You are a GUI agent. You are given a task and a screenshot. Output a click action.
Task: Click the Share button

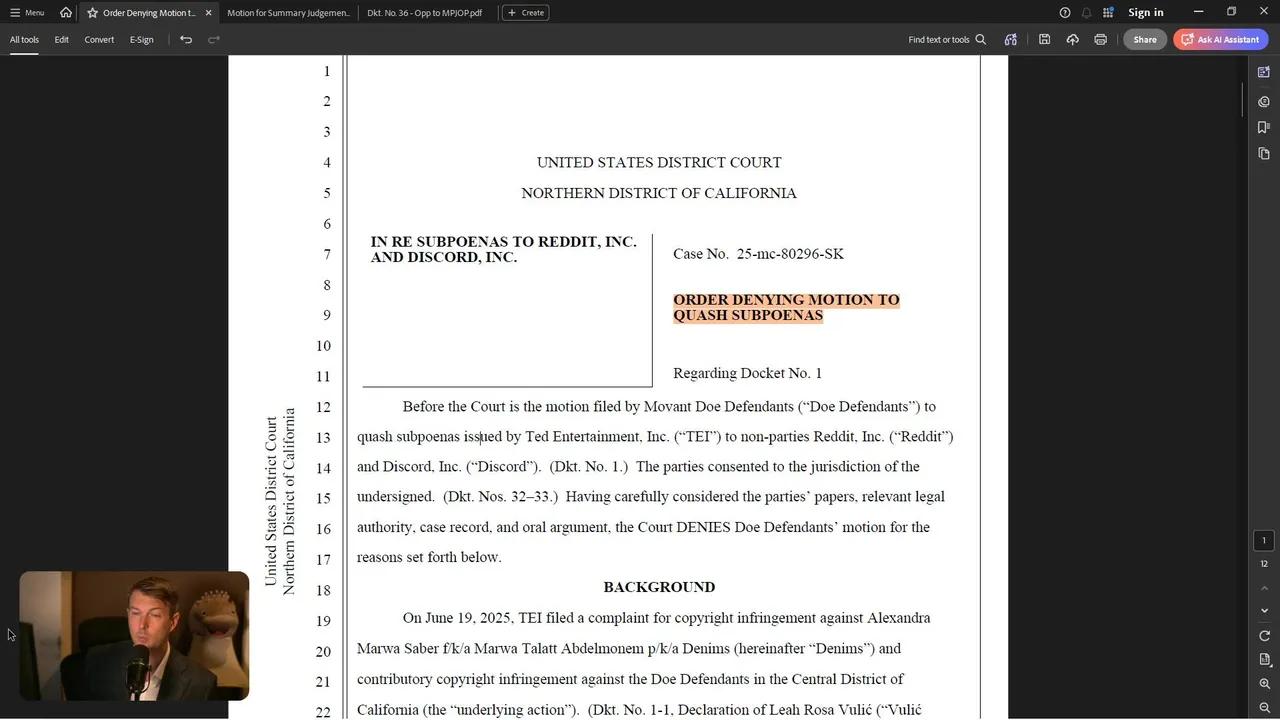1145,40
